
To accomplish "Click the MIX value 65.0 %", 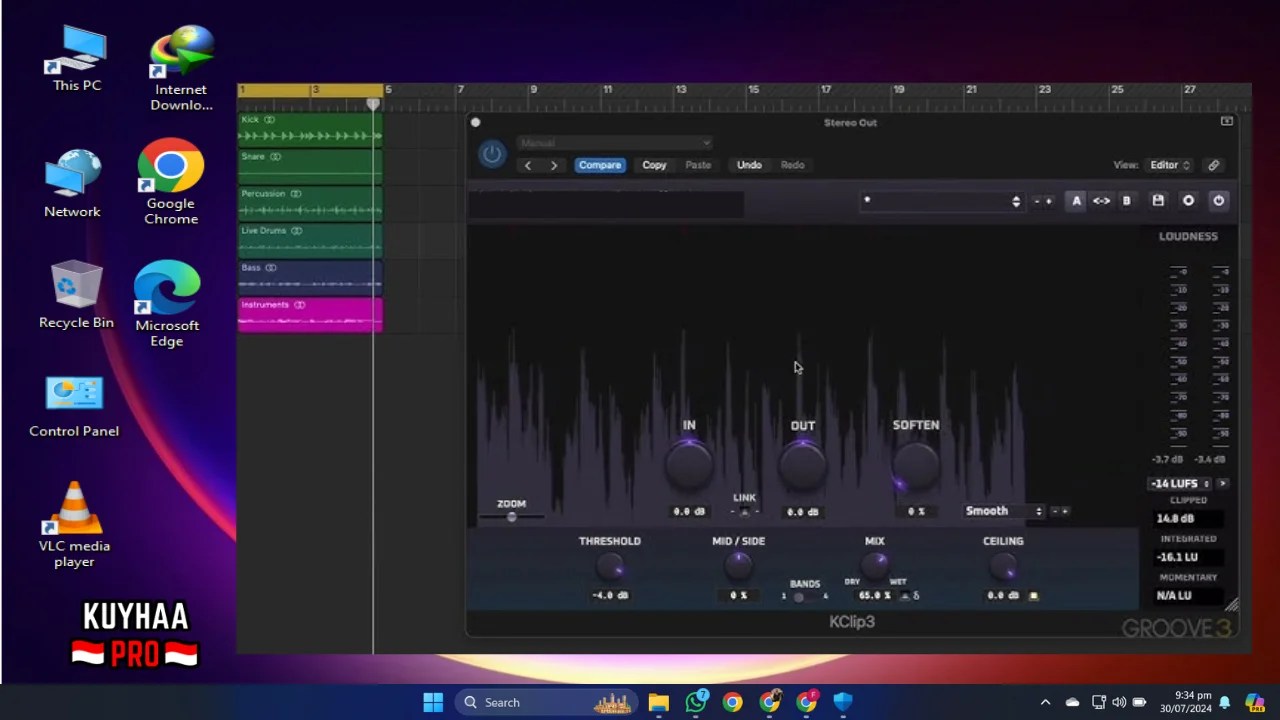I will pyautogui.click(x=875, y=595).
